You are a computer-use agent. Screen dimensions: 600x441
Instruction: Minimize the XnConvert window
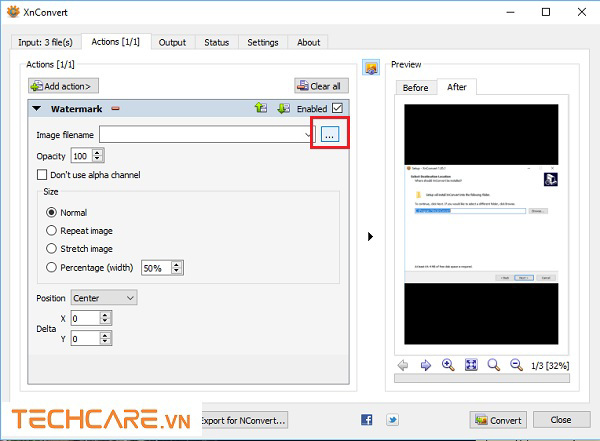[x=510, y=12]
